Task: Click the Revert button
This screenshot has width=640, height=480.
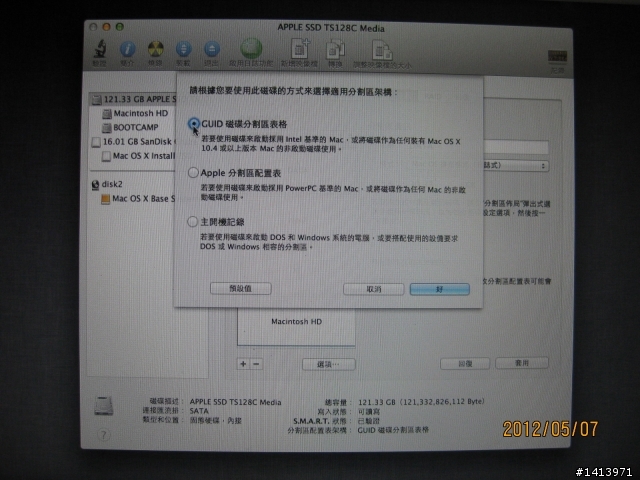Action: [465, 363]
